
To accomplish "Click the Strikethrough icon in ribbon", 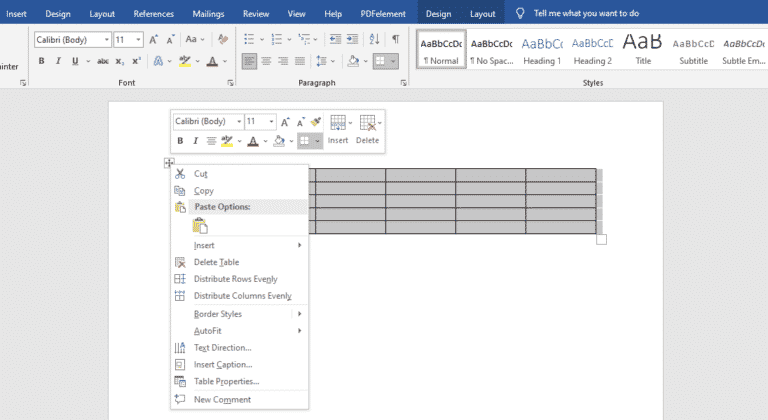I will (x=102, y=61).
